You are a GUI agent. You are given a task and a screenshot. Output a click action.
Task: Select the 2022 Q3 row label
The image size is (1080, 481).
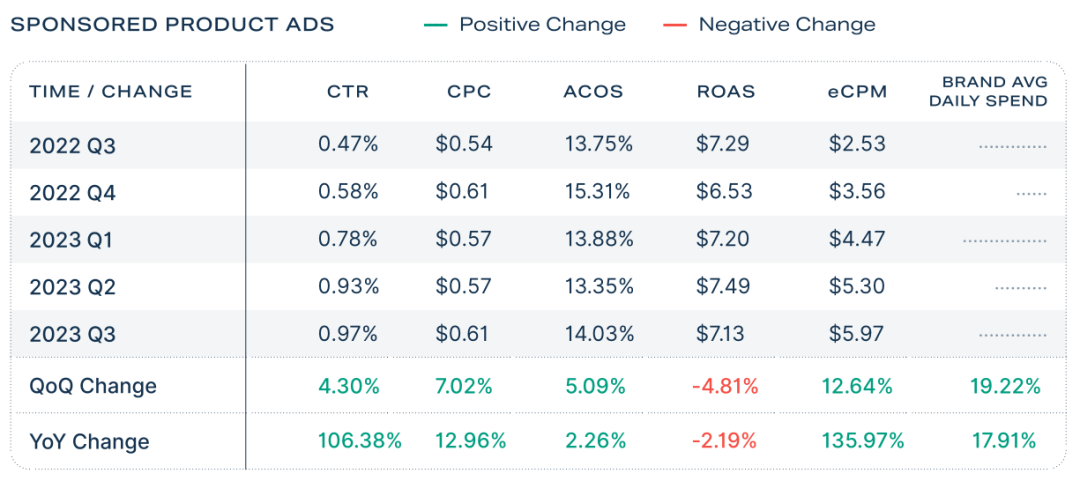(x=72, y=146)
